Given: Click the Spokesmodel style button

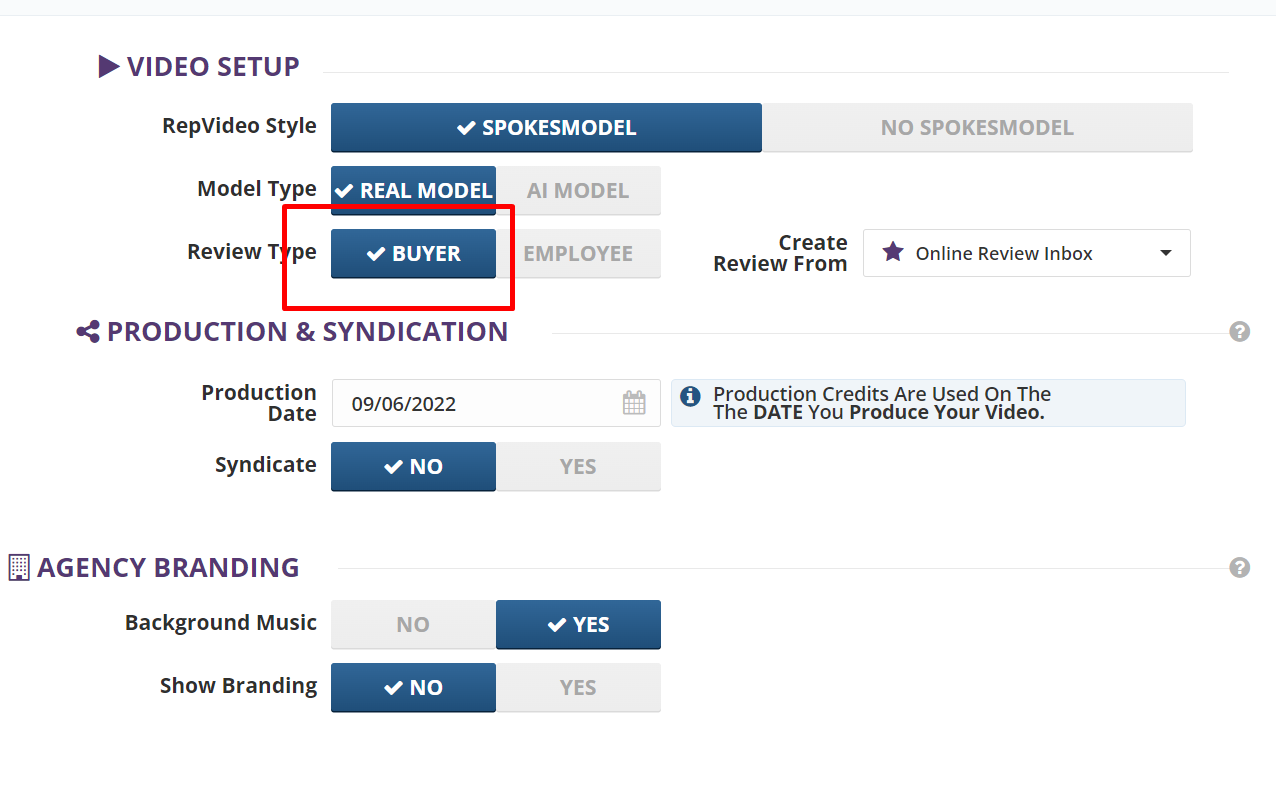Looking at the screenshot, I should click(x=546, y=128).
